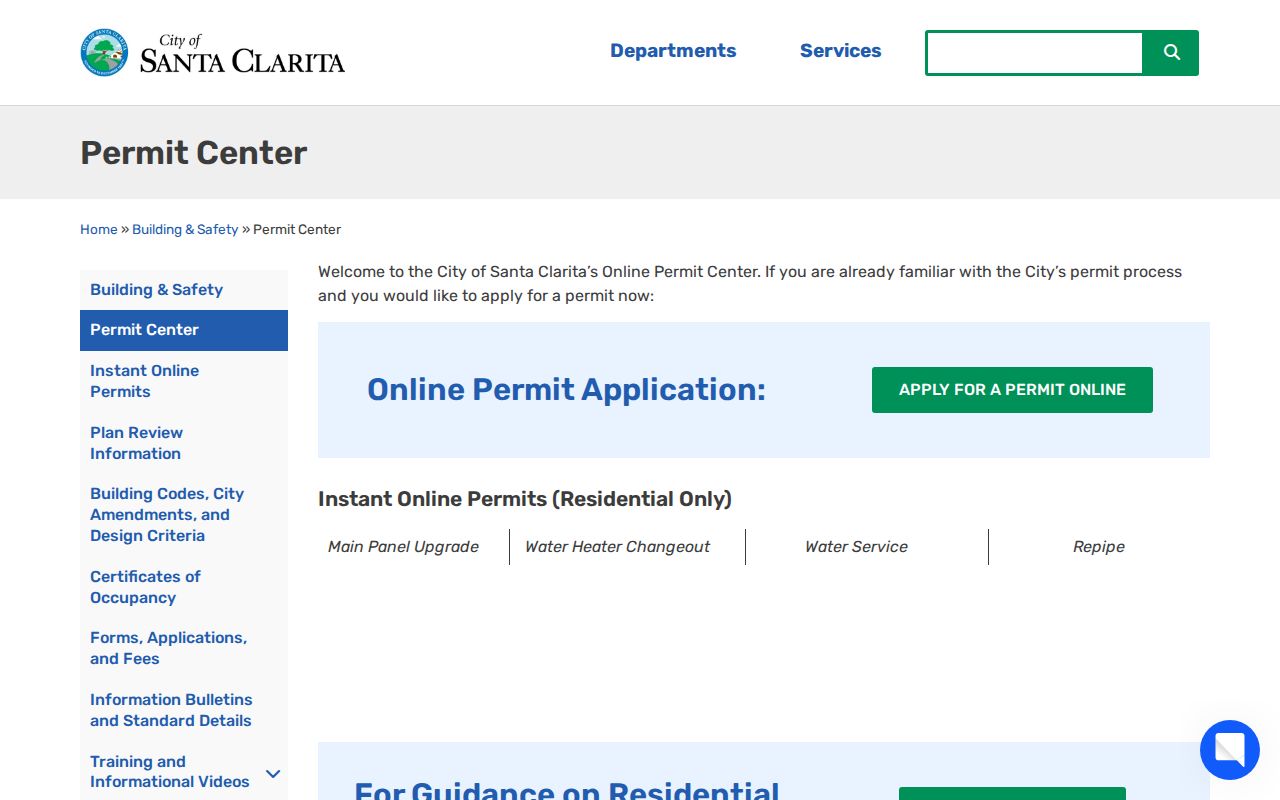Screen dimensions: 1280x800
Task: Open Plan Review Information sidebar link
Action: [x=184, y=443]
